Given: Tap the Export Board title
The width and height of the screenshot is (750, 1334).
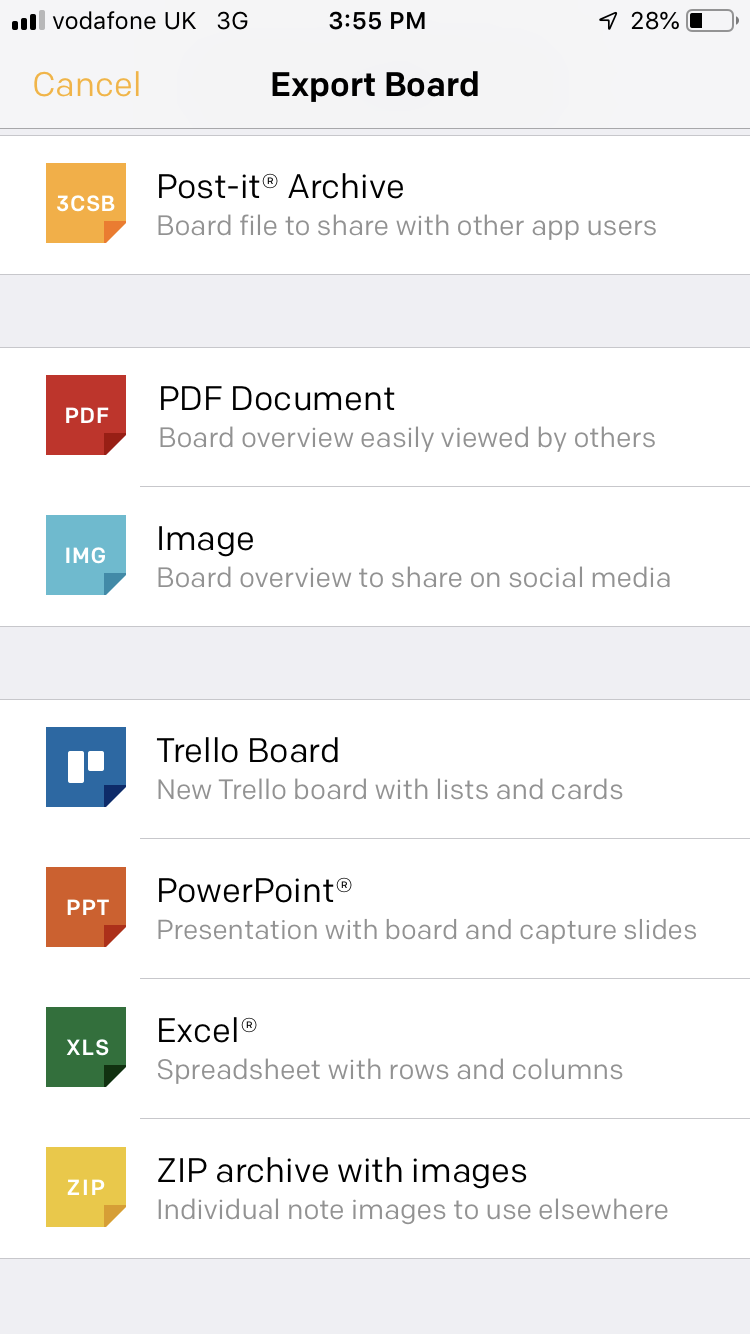Looking at the screenshot, I should tap(375, 85).
